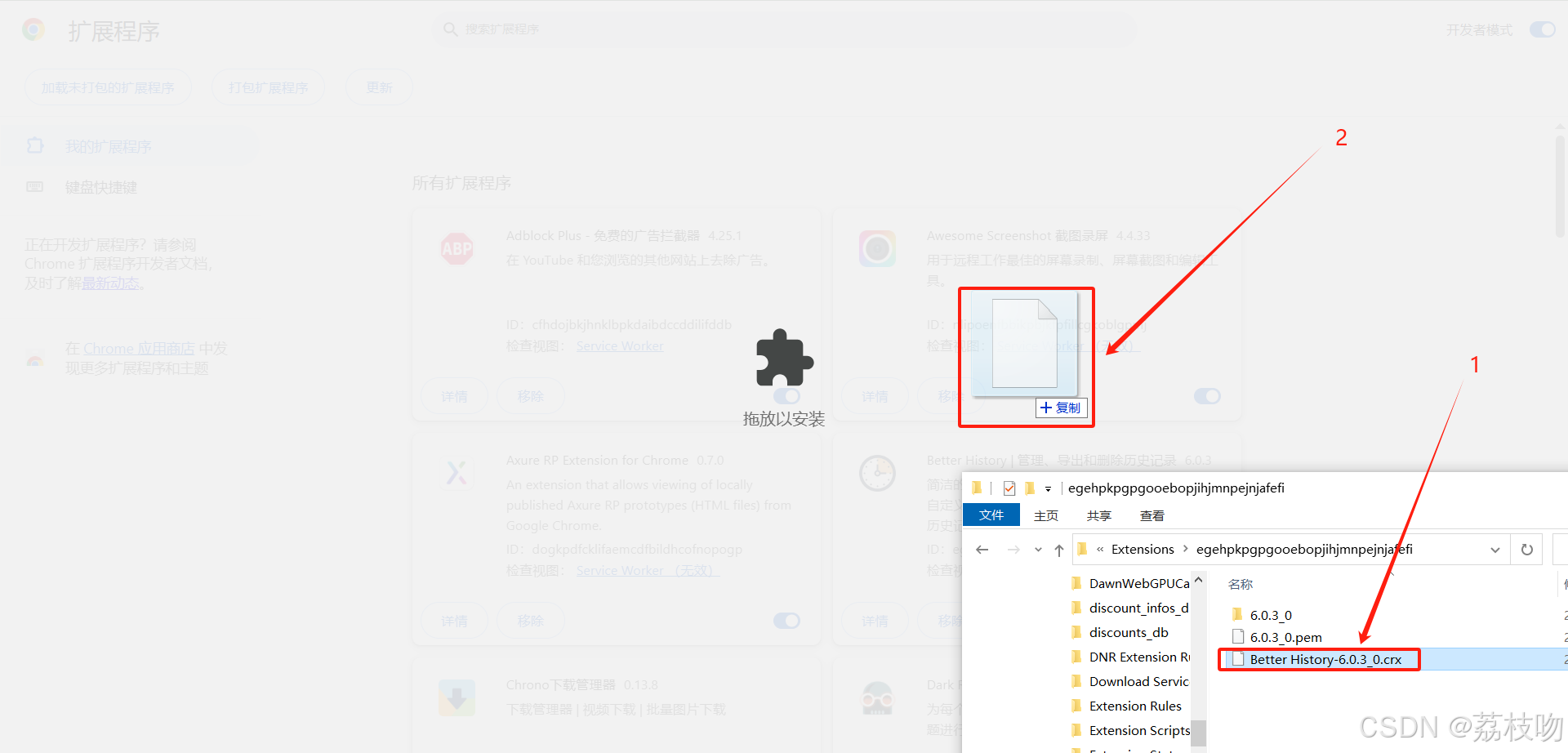1568x753 pixels.
Task: Expand the address bar history dropdown
Action: tap(1495, 550)
